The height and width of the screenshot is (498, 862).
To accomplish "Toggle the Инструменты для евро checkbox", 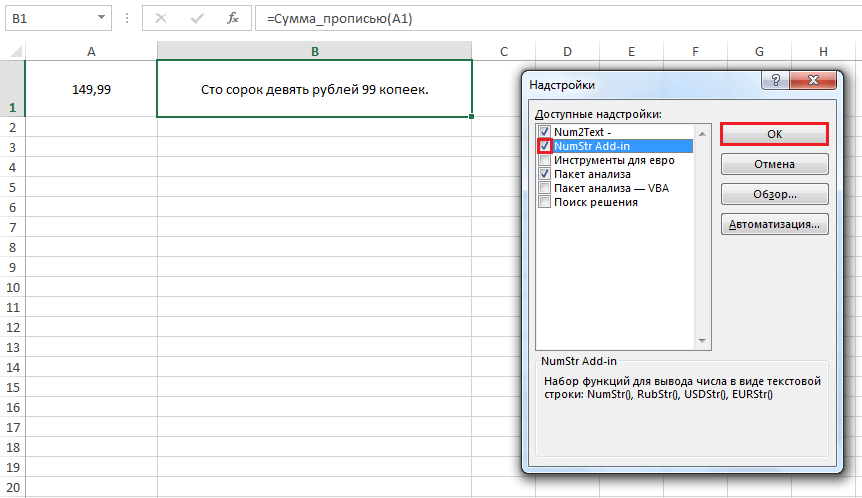I will coord(544,160).
